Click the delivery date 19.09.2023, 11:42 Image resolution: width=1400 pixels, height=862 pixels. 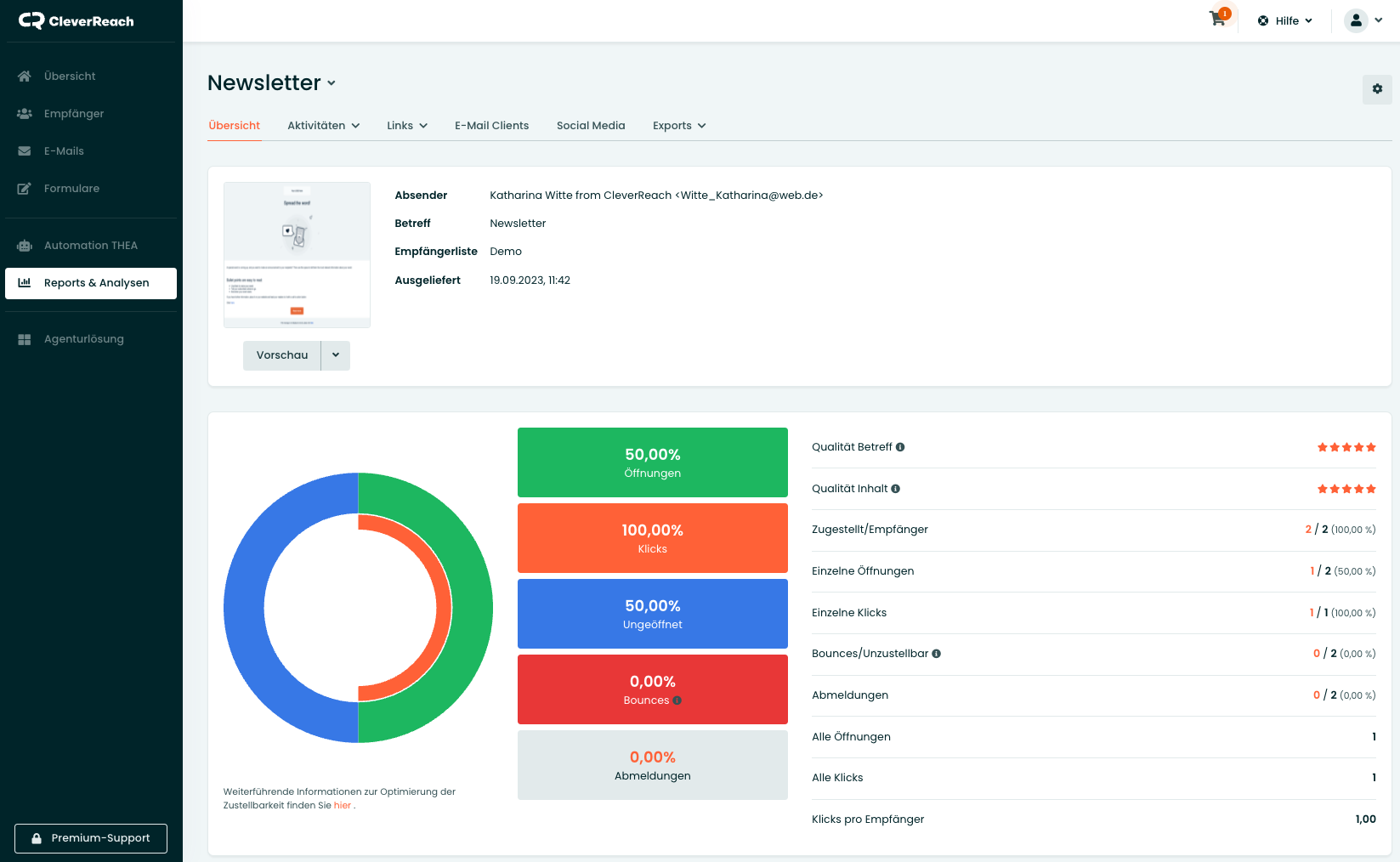point(530,281)
